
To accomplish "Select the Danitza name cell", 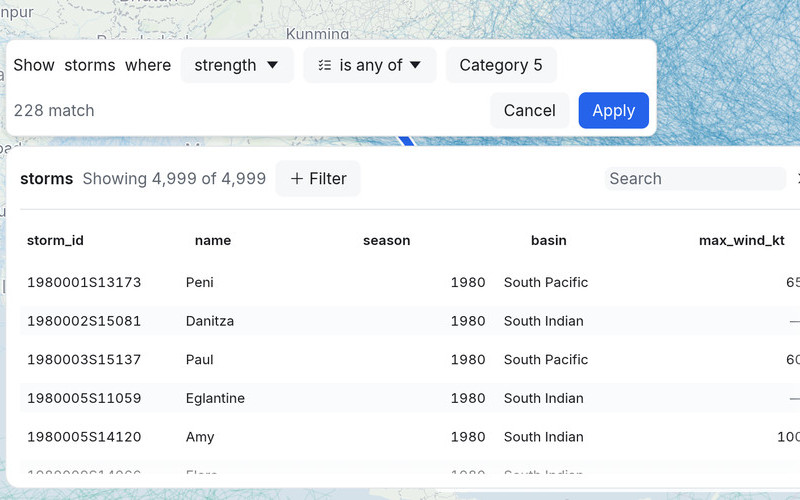I will click(x=210, y=321).
